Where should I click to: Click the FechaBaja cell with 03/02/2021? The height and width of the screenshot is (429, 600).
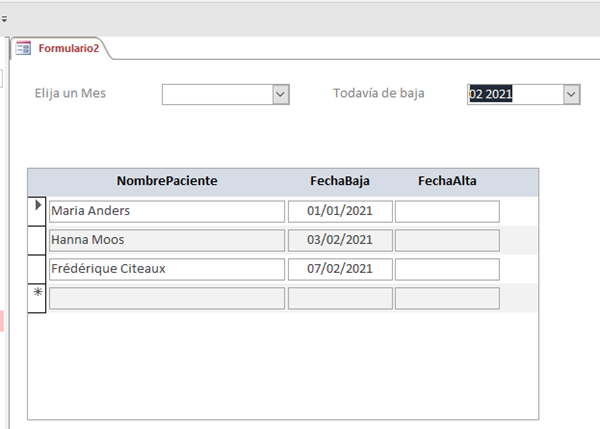340,240
